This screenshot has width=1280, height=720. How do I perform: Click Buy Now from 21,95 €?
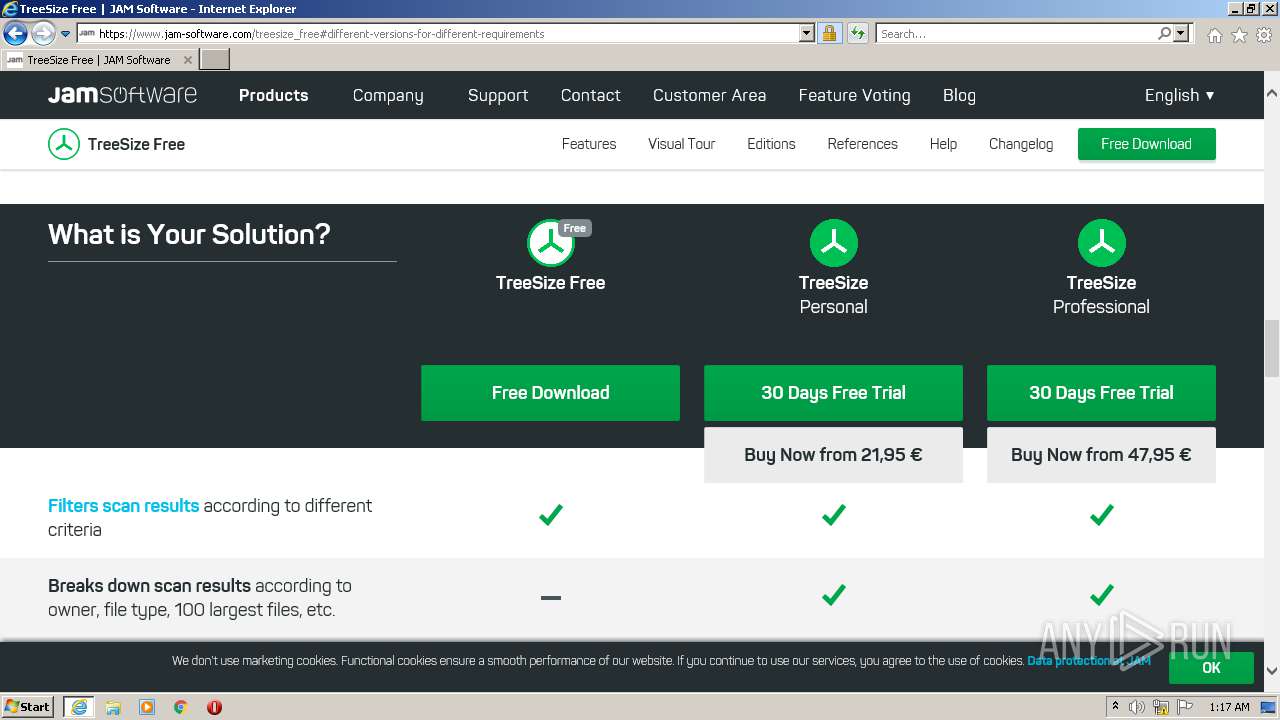[x=833, y=455]
